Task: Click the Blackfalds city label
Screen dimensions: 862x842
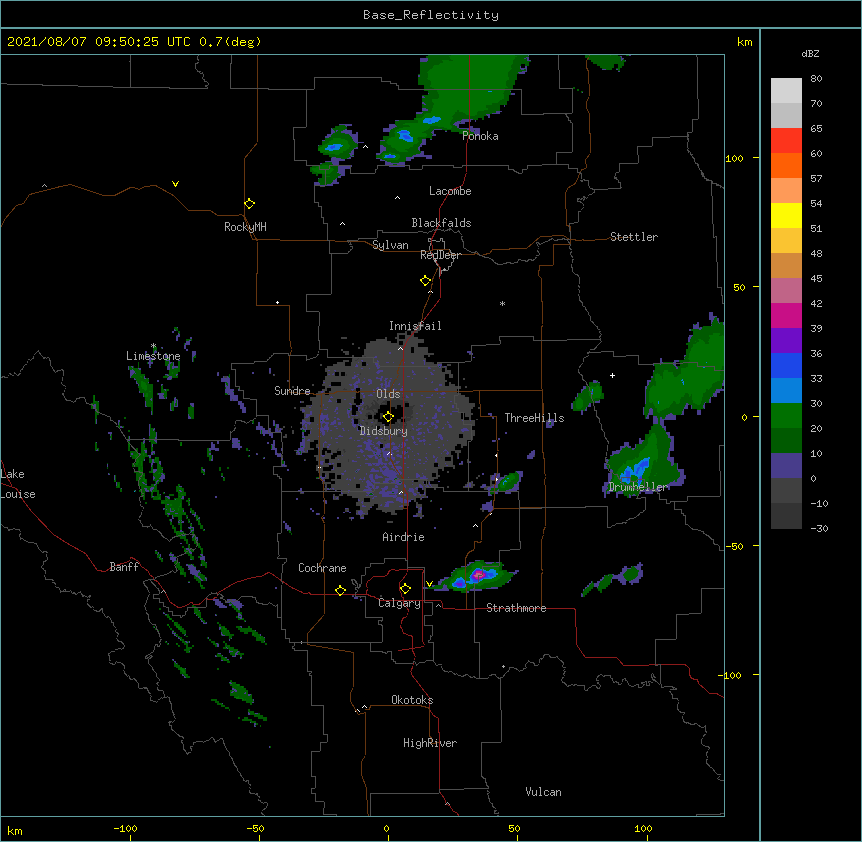Action: 441,223
